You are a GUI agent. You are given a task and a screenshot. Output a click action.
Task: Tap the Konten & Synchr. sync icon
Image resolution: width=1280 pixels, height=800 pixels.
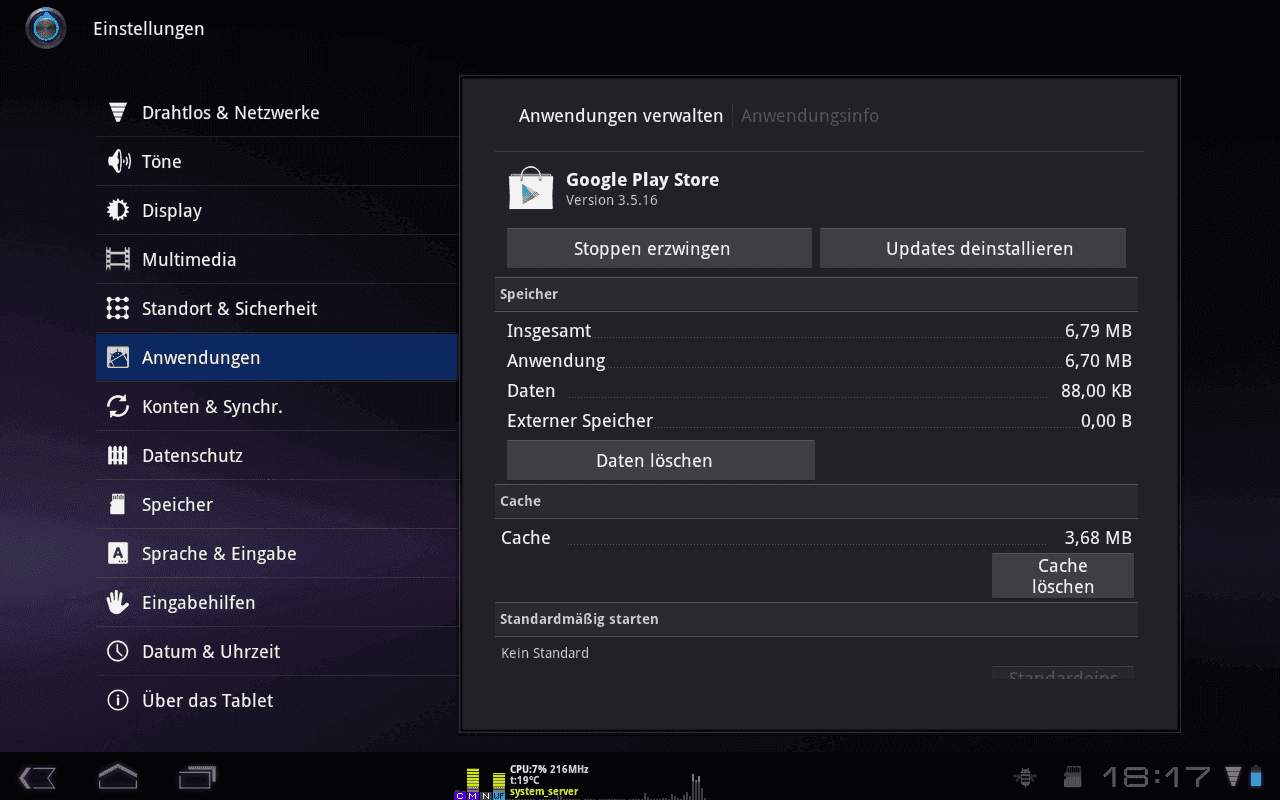(118, 406)
